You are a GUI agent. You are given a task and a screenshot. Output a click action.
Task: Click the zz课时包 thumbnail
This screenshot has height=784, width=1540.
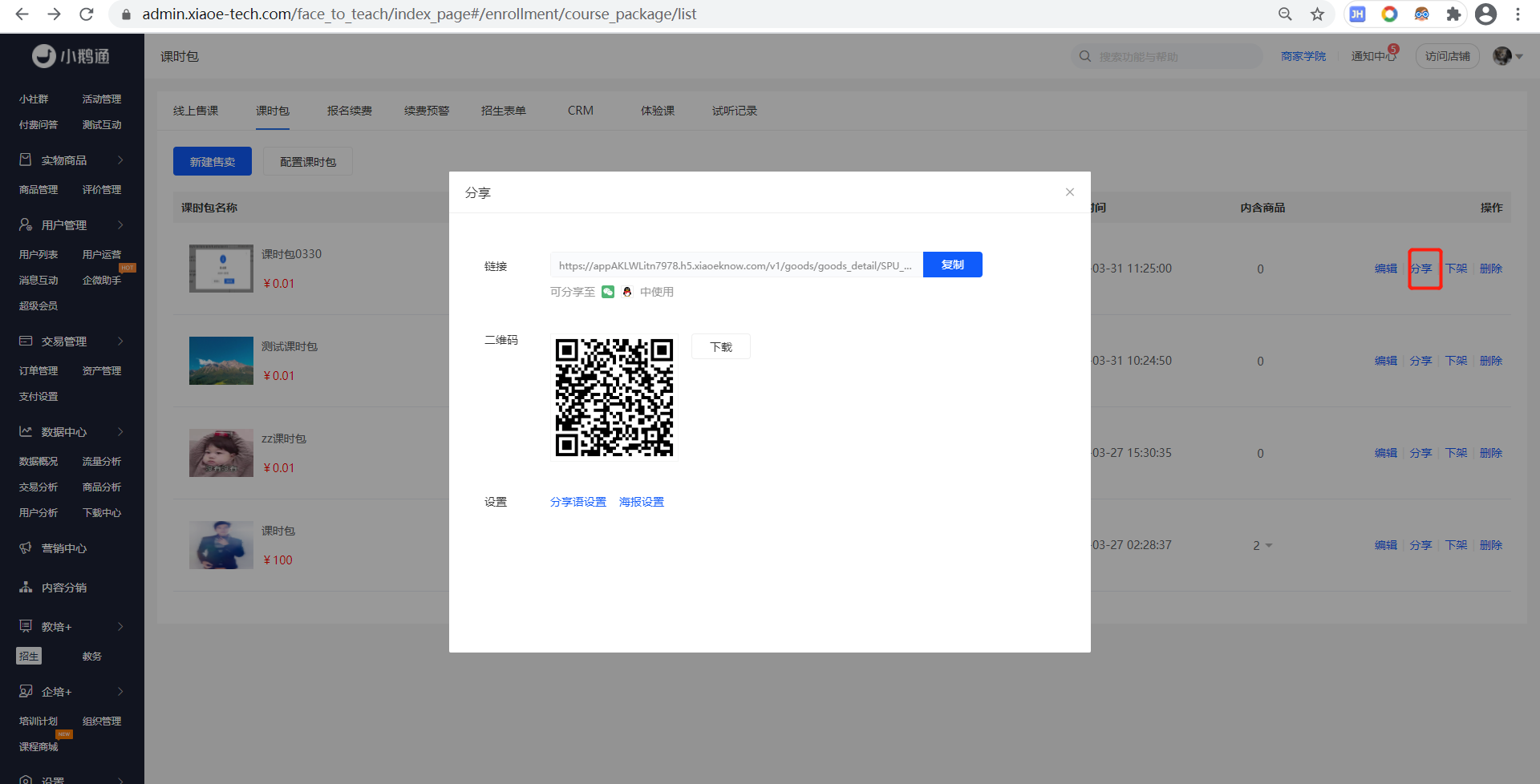pyautogui.click(x=221, y=453)
